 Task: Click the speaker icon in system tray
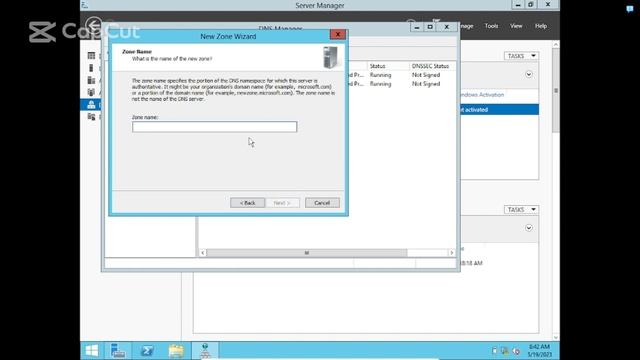pyautogui.click(x=516, y=351)
